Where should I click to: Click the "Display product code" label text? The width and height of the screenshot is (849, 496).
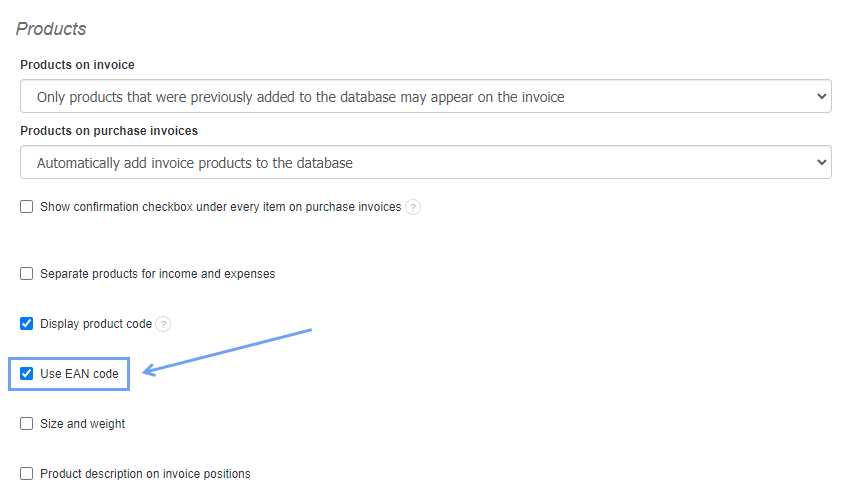96,324
